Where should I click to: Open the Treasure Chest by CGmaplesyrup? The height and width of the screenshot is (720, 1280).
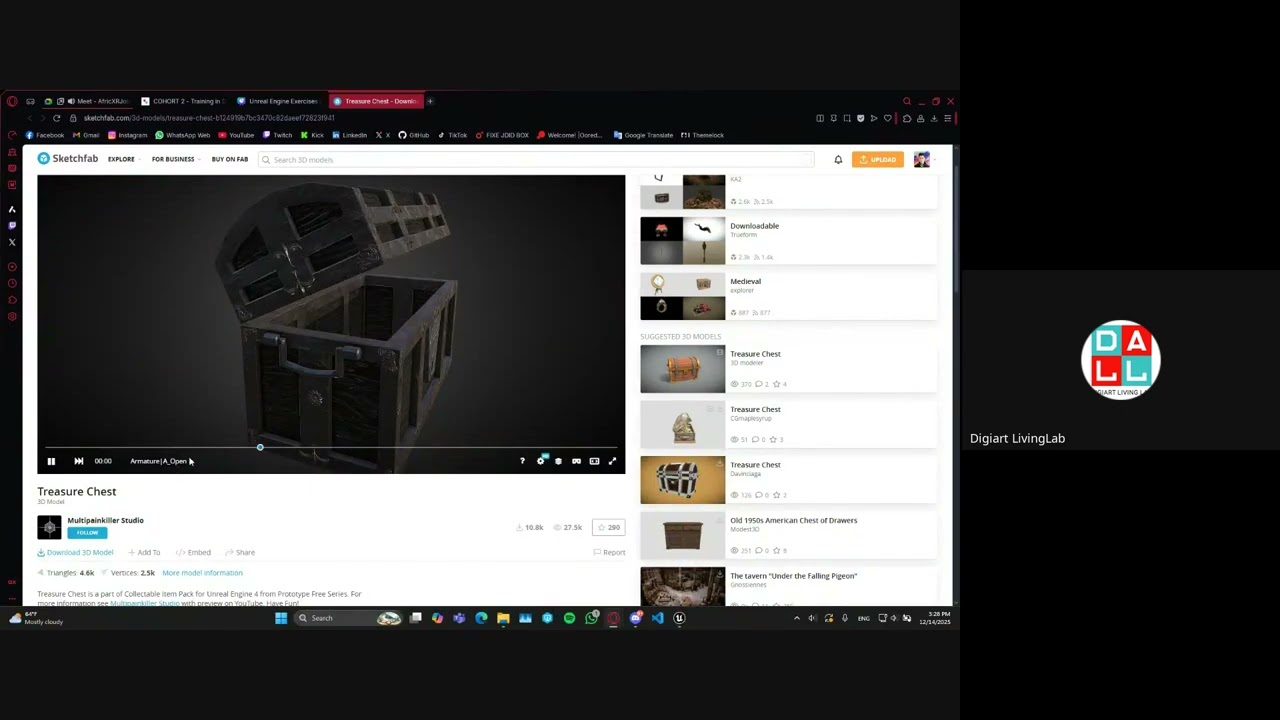[788, 424]
